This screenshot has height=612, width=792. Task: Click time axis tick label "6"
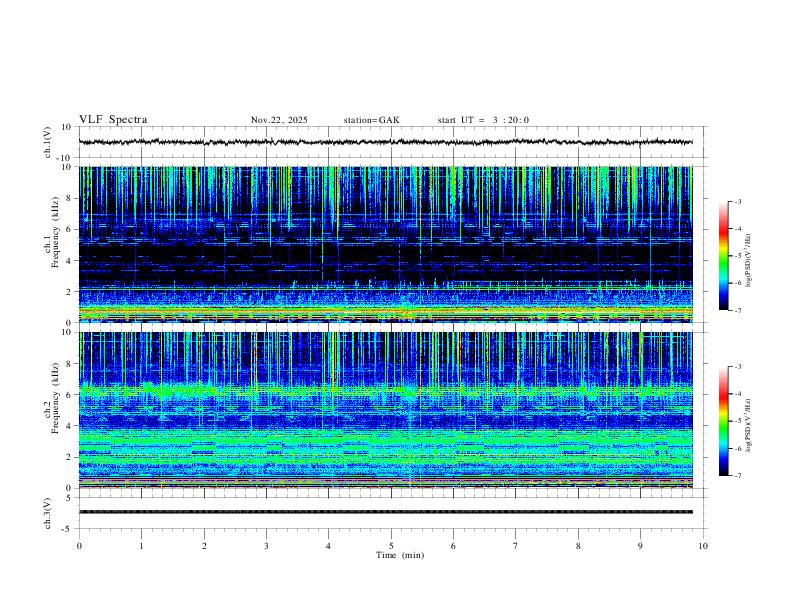(x=453, y=546)
